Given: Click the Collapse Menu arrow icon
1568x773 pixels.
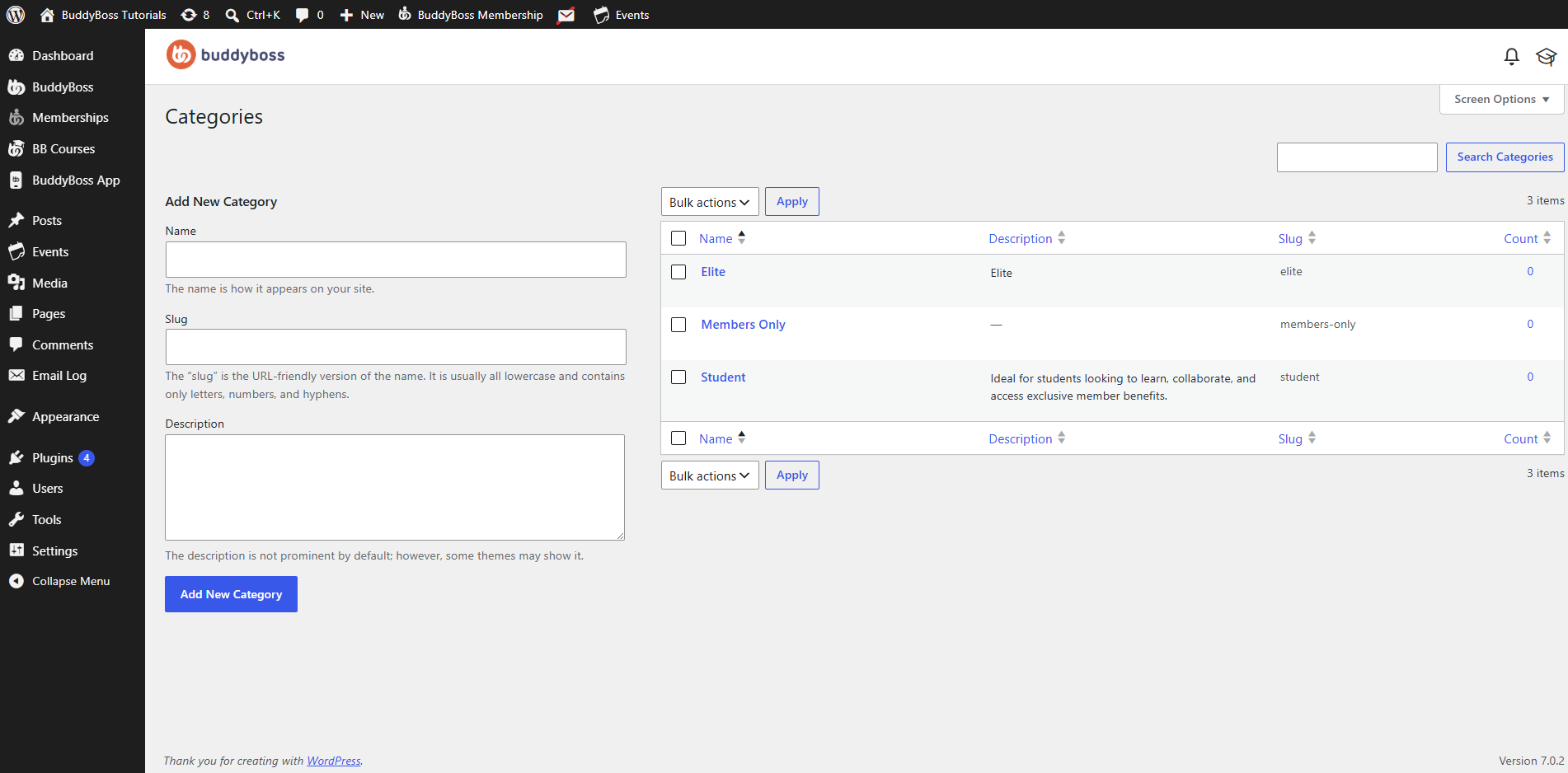Looking at the screenshot, I should (x=16, y=581).
